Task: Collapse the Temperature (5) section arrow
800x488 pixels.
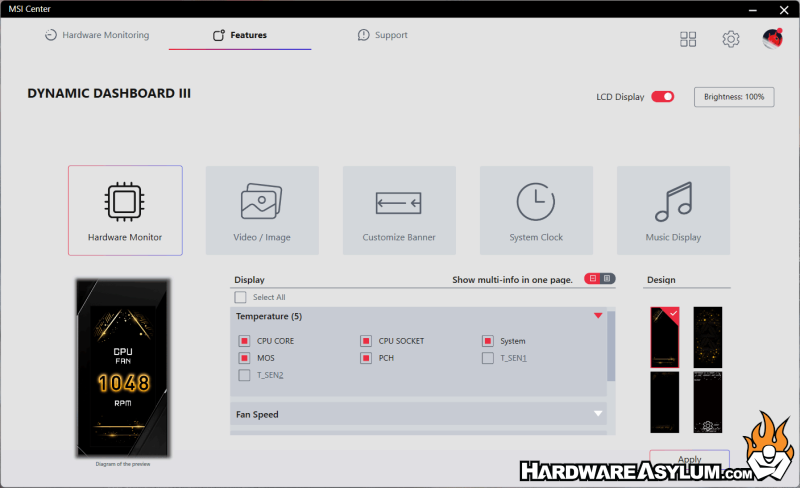Action: point(598,316)
